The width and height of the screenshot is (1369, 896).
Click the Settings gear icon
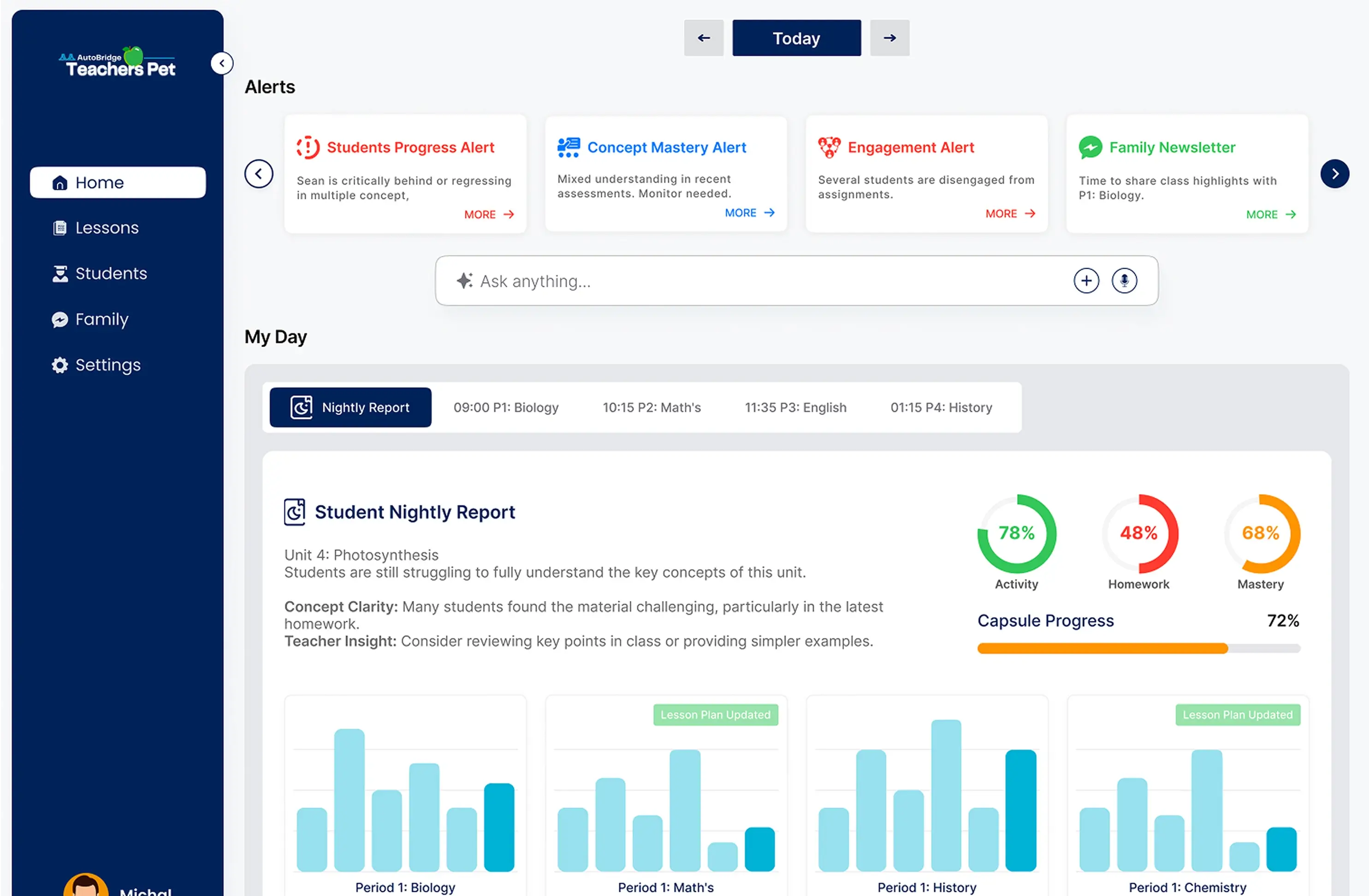[60, 365]
